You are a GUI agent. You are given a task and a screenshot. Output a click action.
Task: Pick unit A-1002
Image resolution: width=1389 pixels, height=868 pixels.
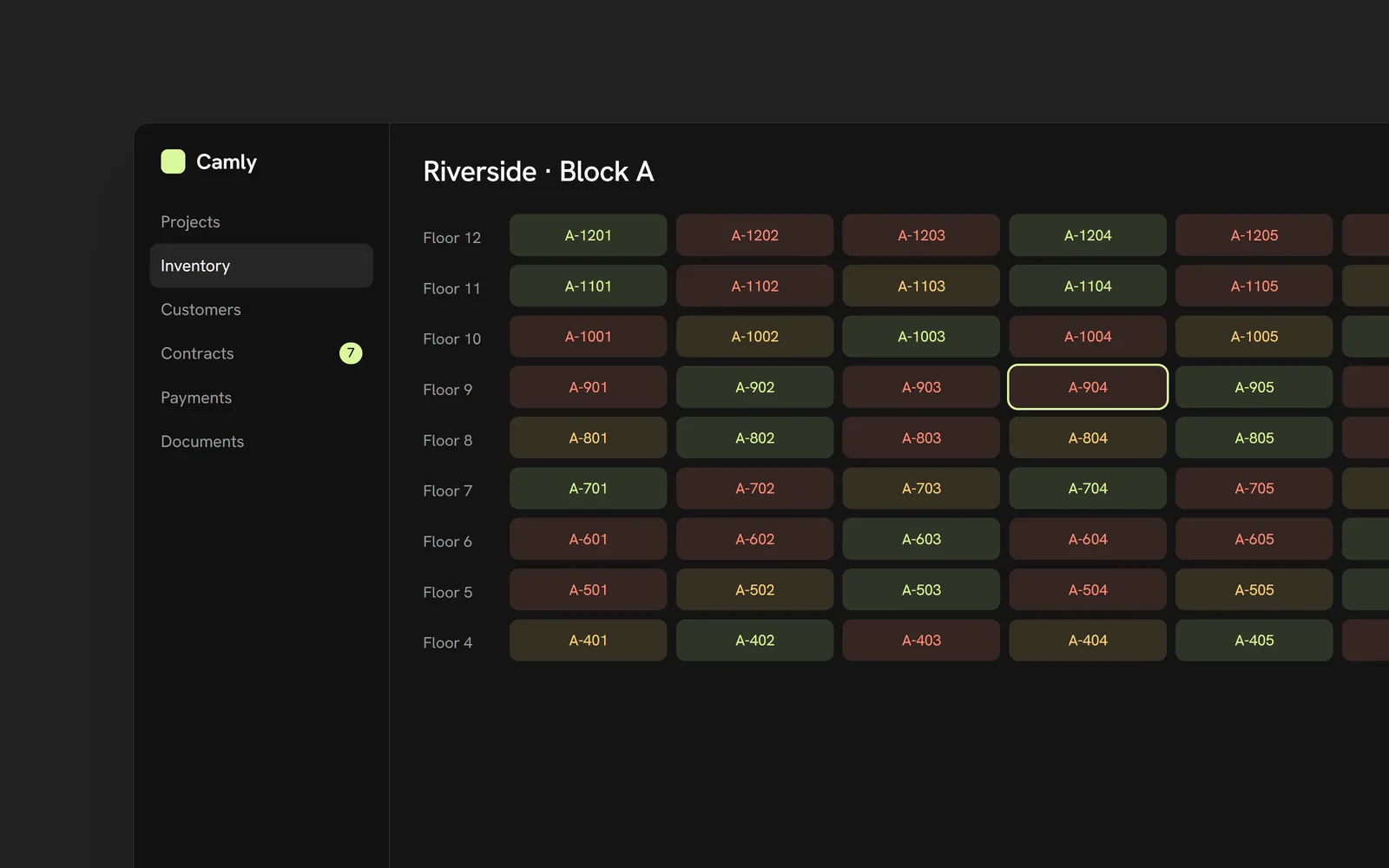[755, 336]
